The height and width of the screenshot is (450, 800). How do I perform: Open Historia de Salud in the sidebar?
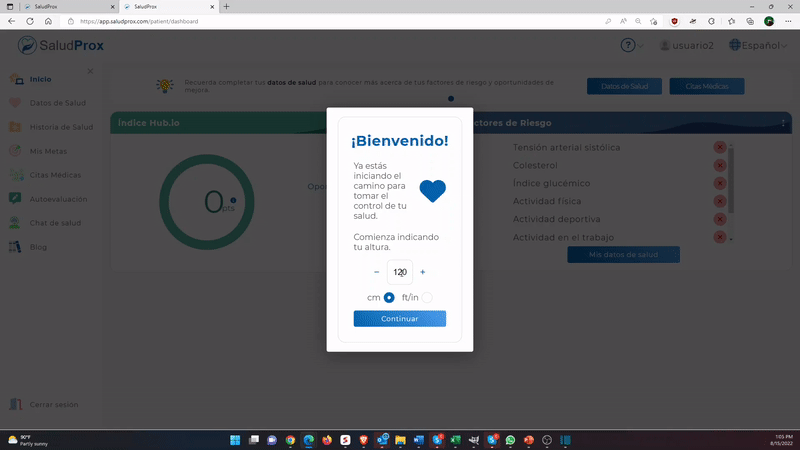click(x=61, y=127)
